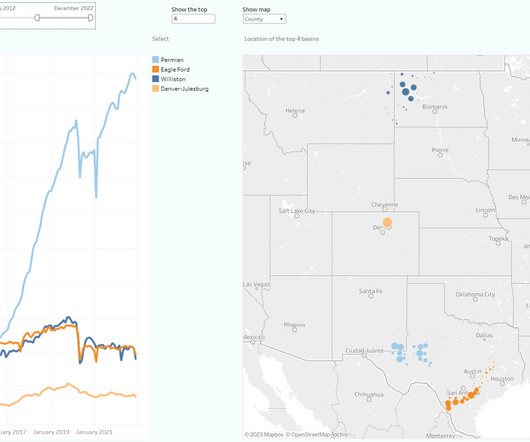Viewport: 530px width, 442px height.
Task: Select the Williston color swatch in legend
Action: [155, 79]
